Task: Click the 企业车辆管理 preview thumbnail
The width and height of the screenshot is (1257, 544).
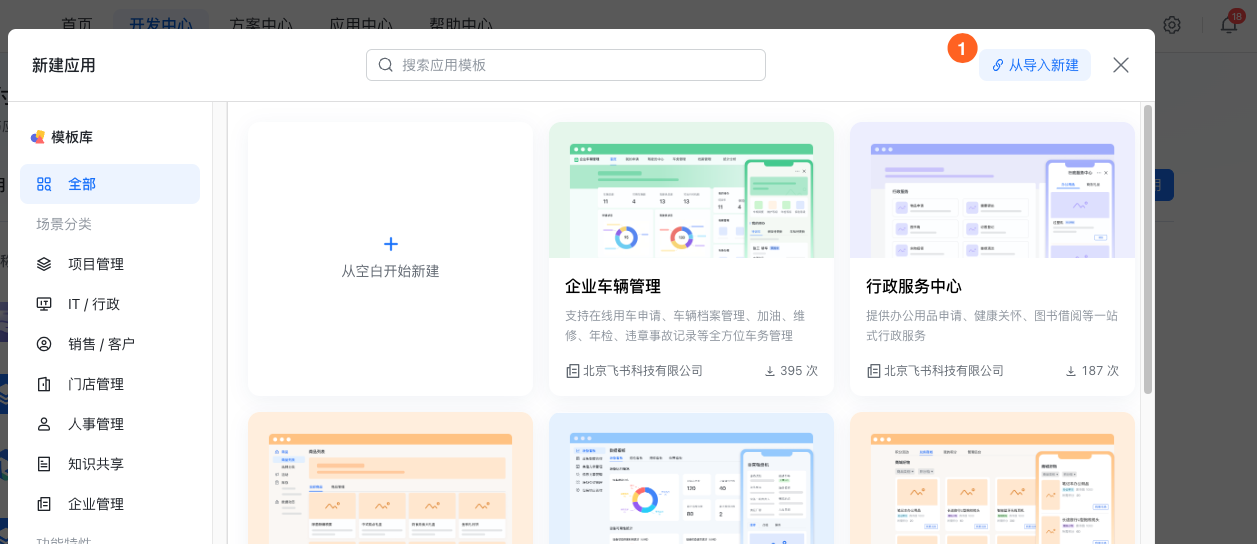Action: 691,190
